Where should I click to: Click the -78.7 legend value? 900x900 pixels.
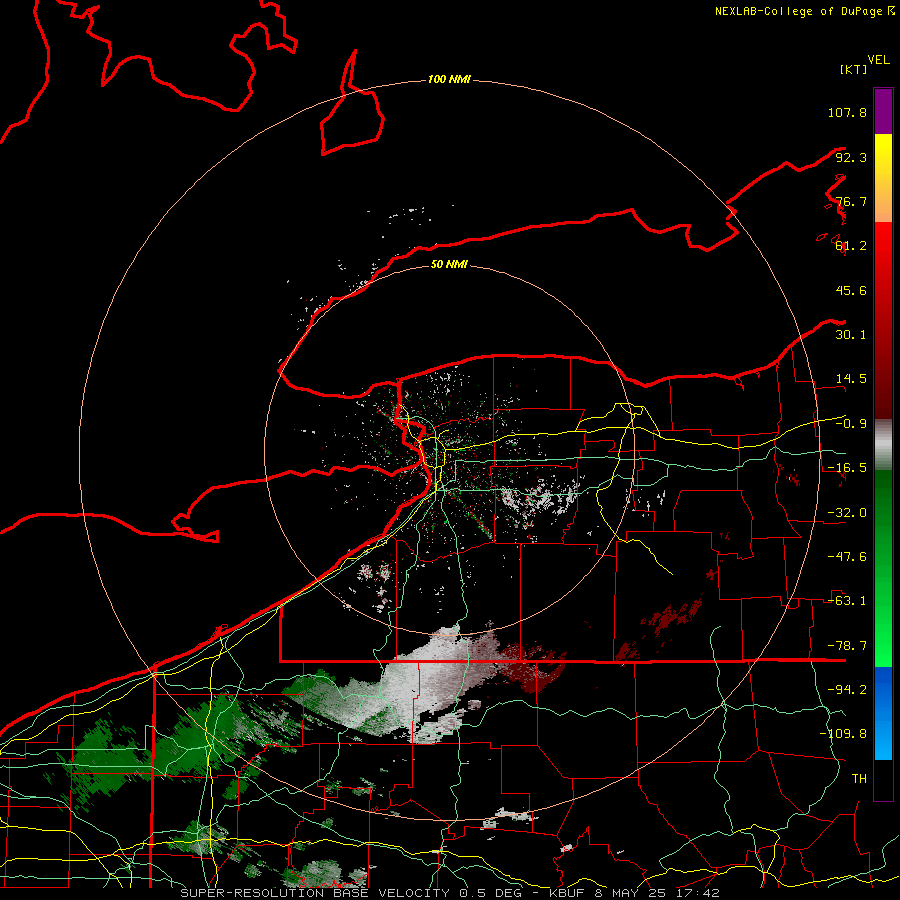(847, 646)
